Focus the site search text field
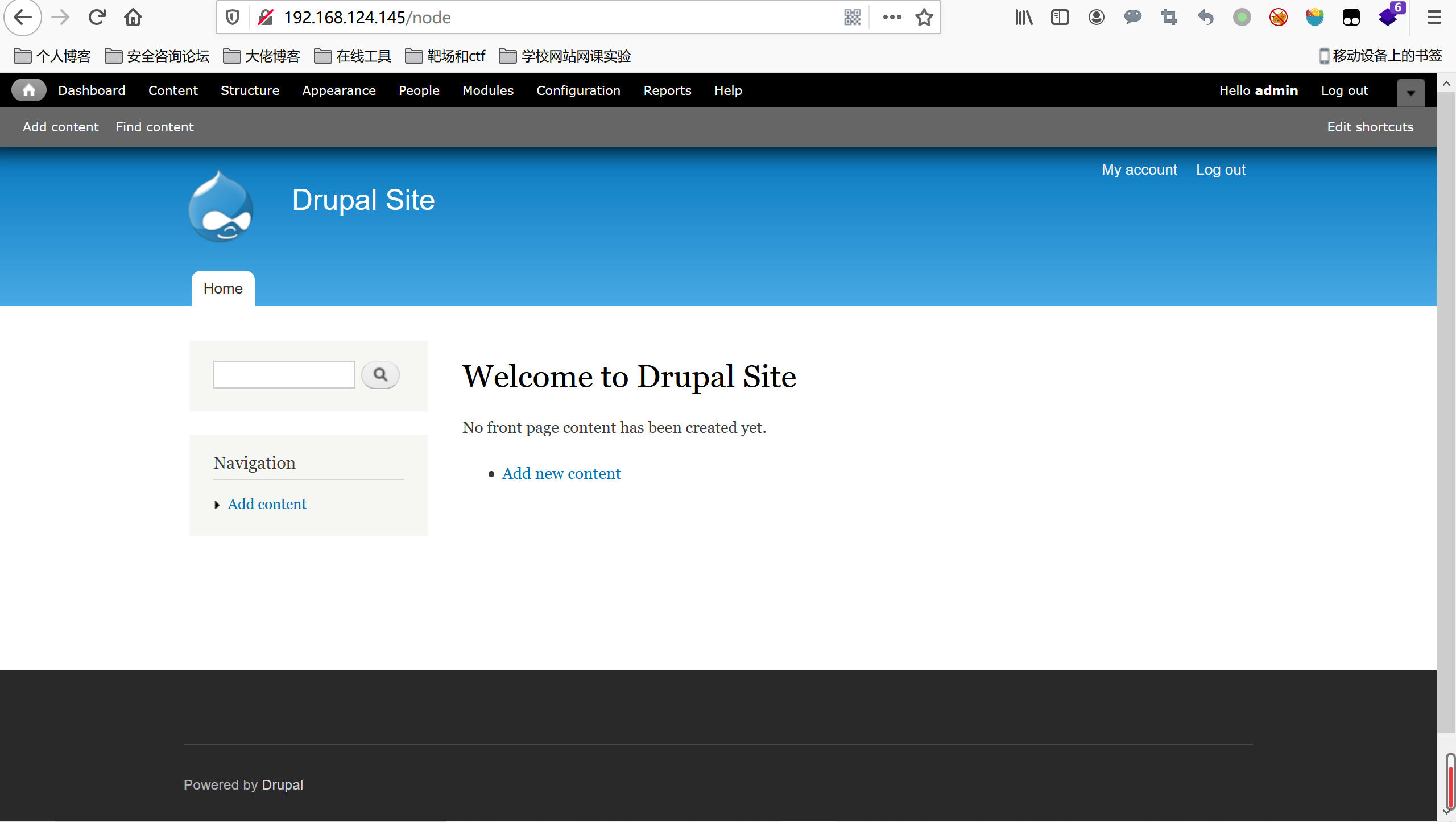The height and width of the screenshot is (822, 1456). click(284, 375)
